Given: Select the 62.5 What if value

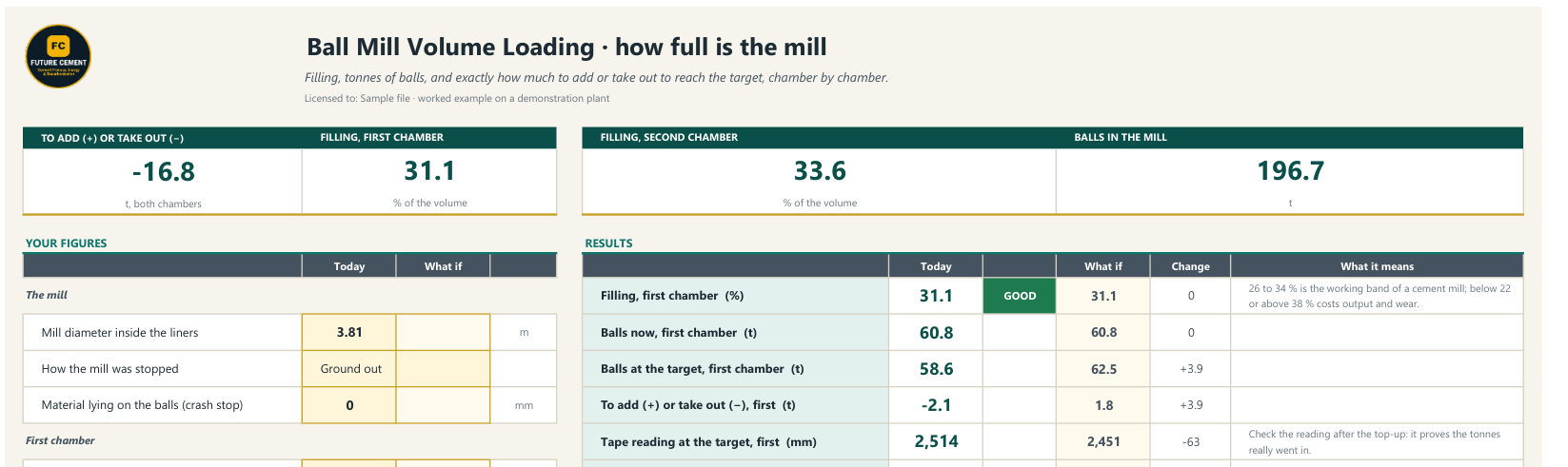Looking at the screenshot, I should (x=1103, y=369).
